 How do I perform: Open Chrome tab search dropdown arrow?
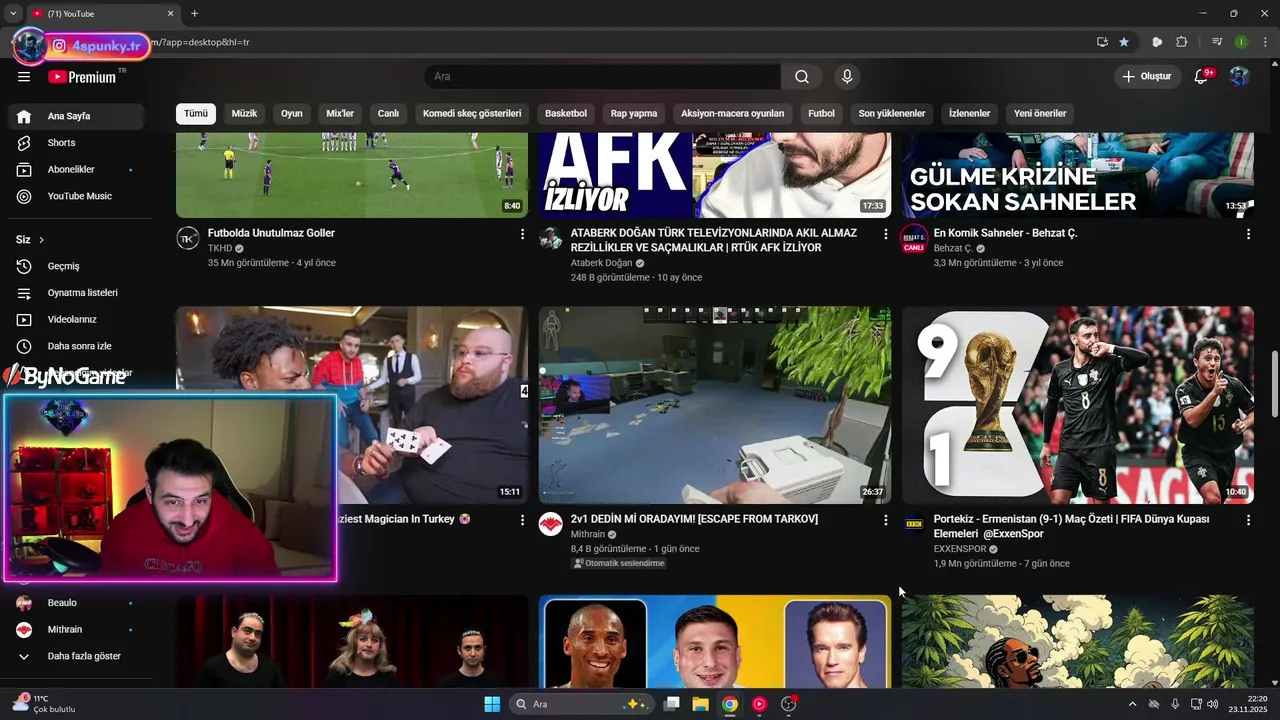click(x=13, y=13)
